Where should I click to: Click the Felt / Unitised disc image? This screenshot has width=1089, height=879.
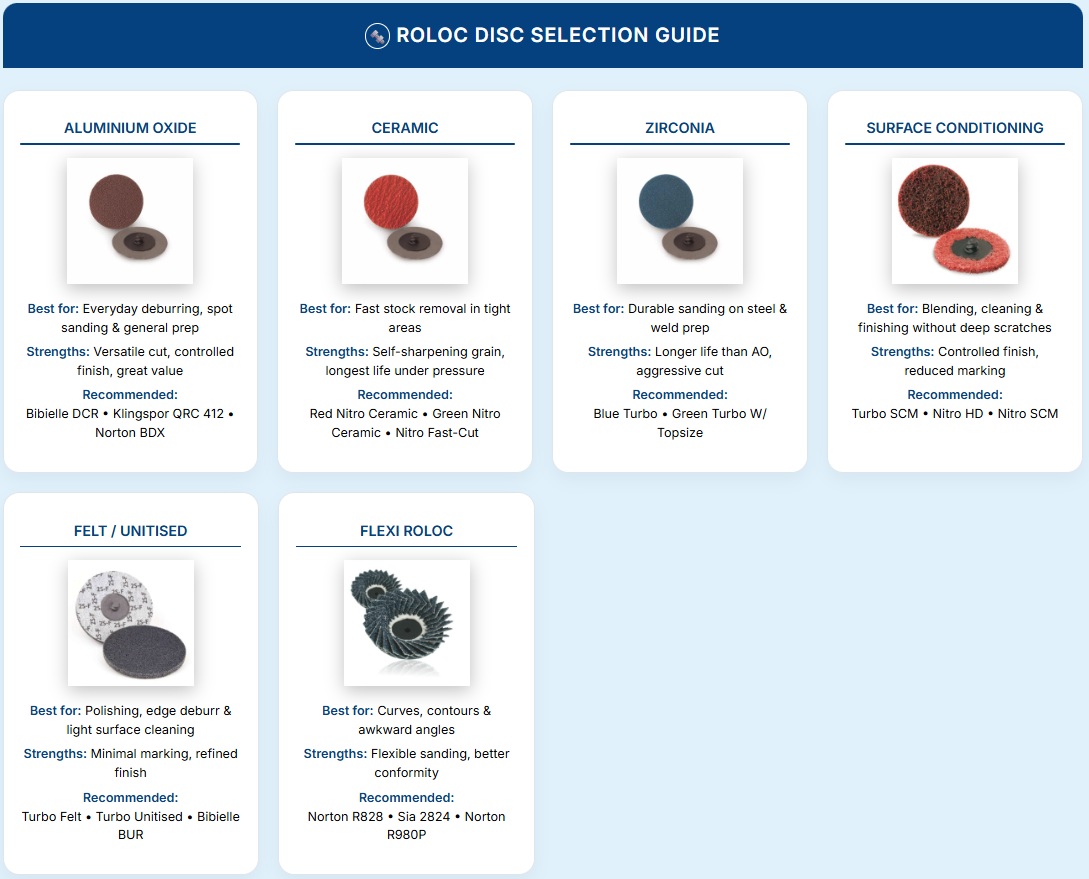[x=130, y=622]
